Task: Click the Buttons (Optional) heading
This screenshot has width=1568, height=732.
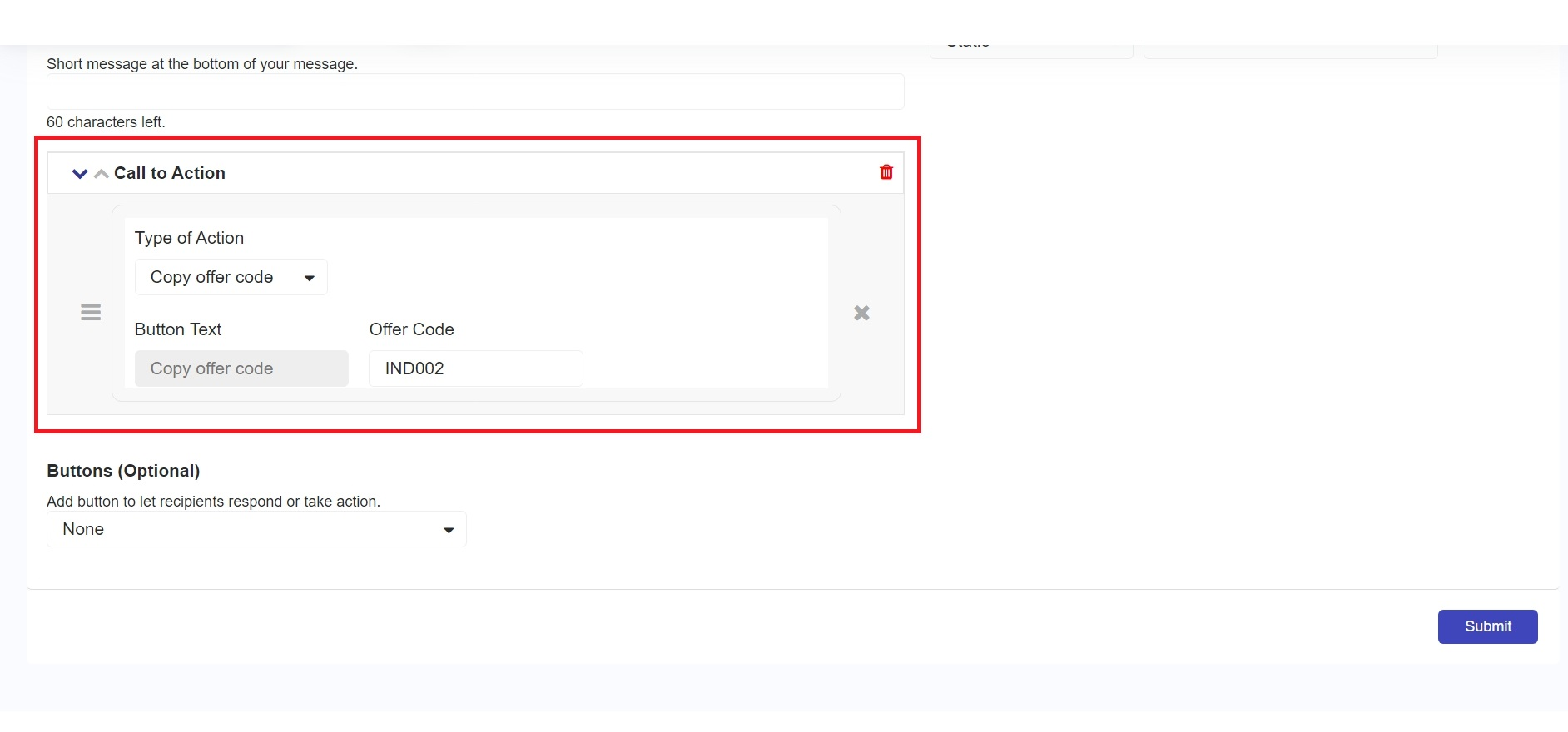Action: pos(123,471)
